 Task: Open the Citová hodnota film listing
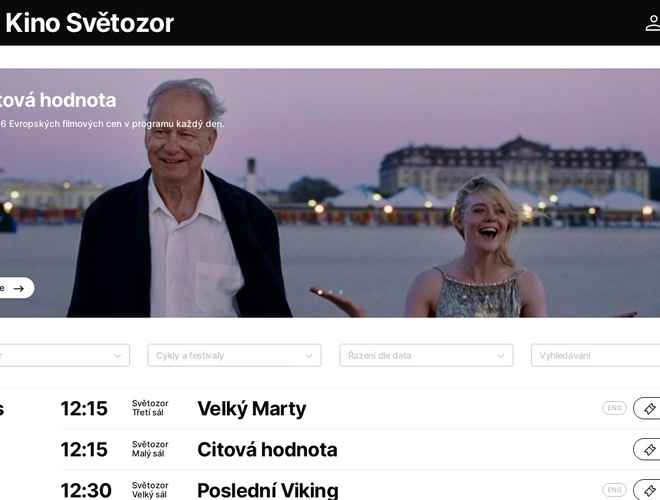click(x=267, y=449)
